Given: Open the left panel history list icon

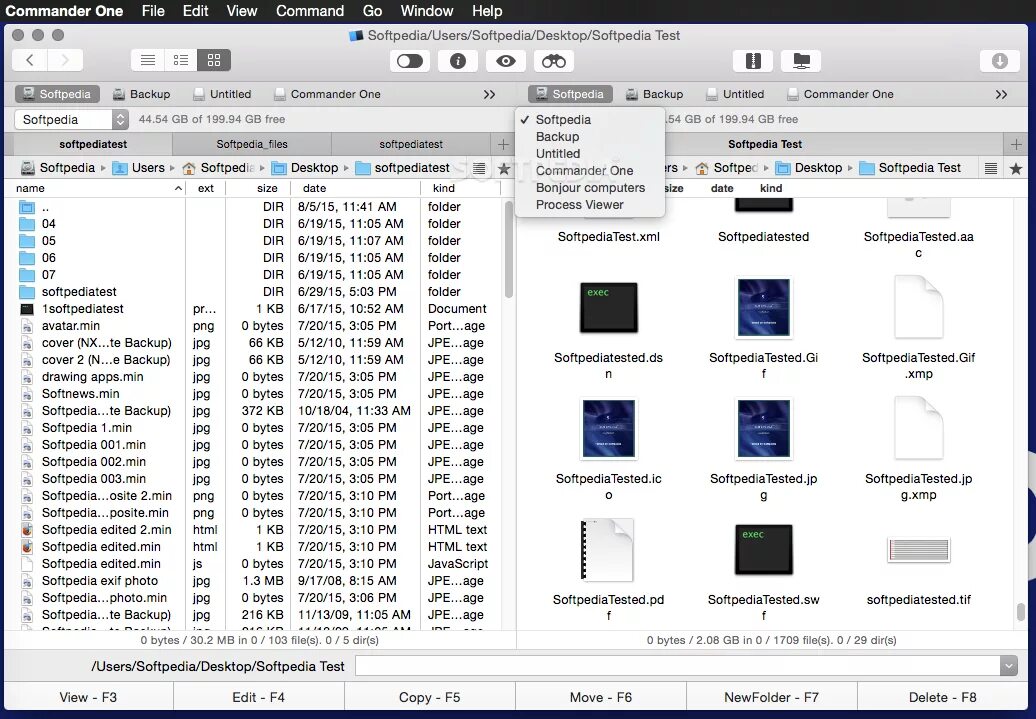Looking at the screenshot, I should coord(479,169).
